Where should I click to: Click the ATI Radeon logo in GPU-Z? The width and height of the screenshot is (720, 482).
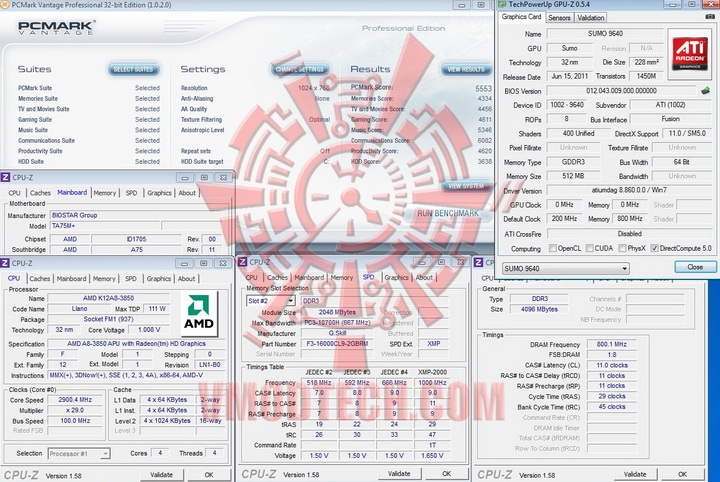pos(689,54)
